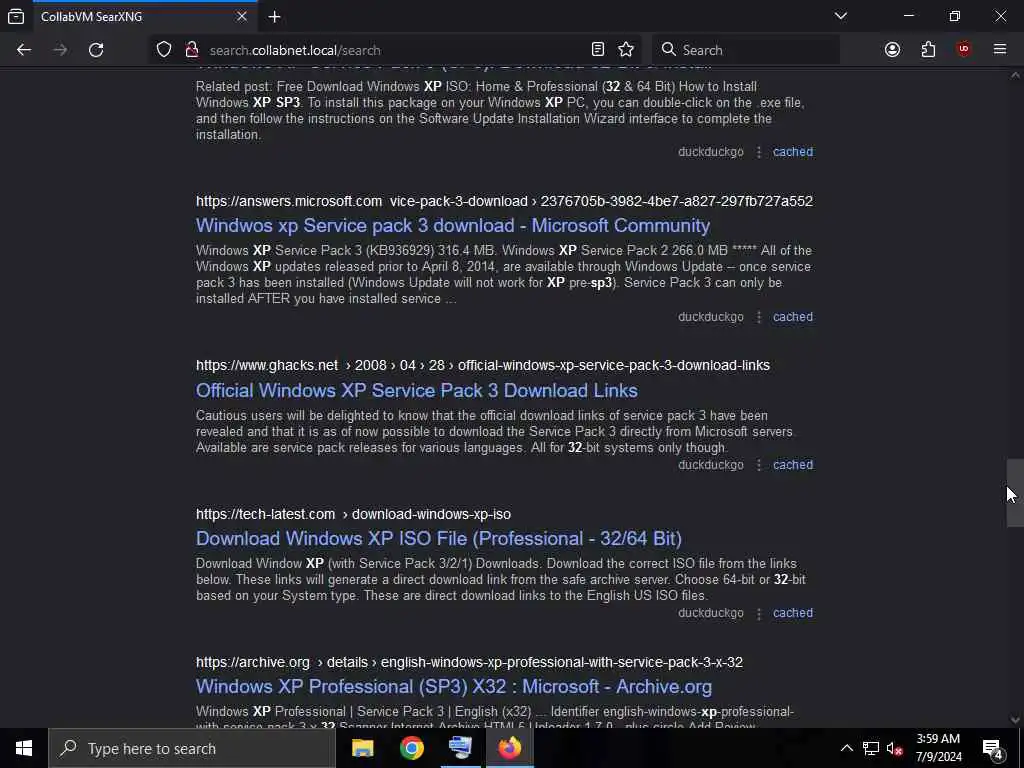1024x768 pixels.
Task: Select the CollabVM SearXNG tab
Action: pos(145,17)
